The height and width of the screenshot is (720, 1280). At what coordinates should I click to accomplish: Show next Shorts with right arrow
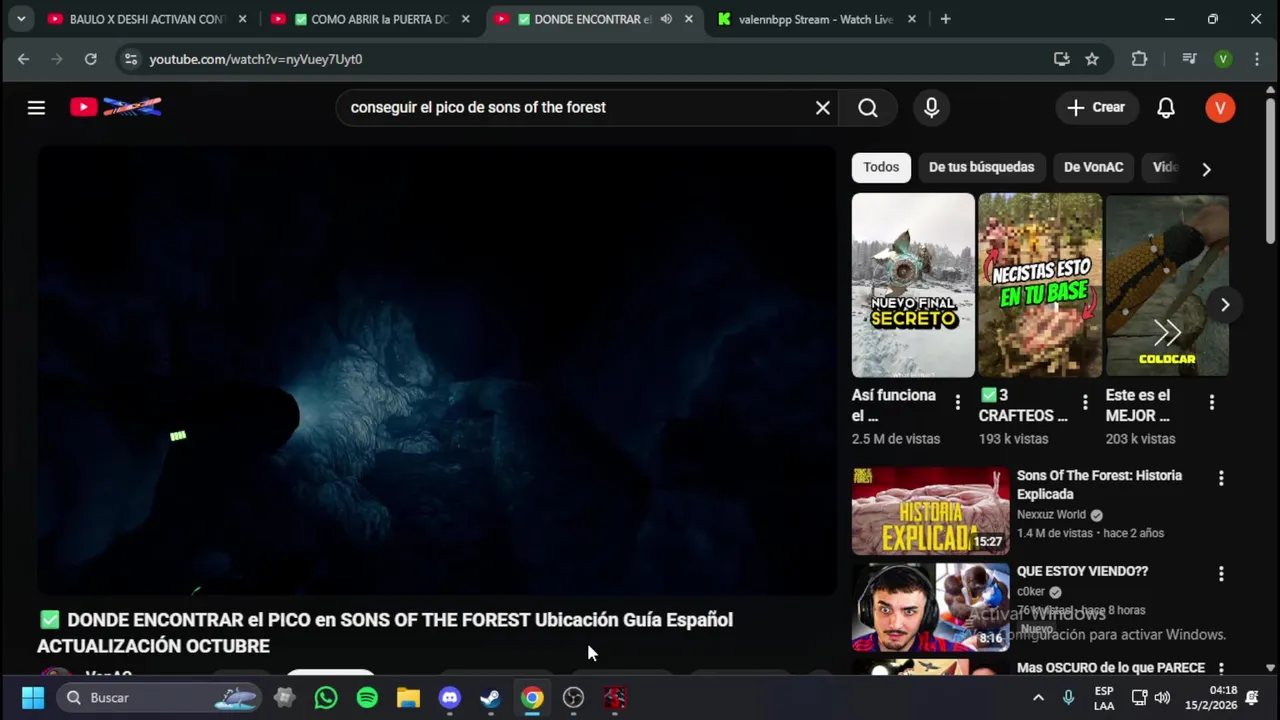coord(1225,304)
